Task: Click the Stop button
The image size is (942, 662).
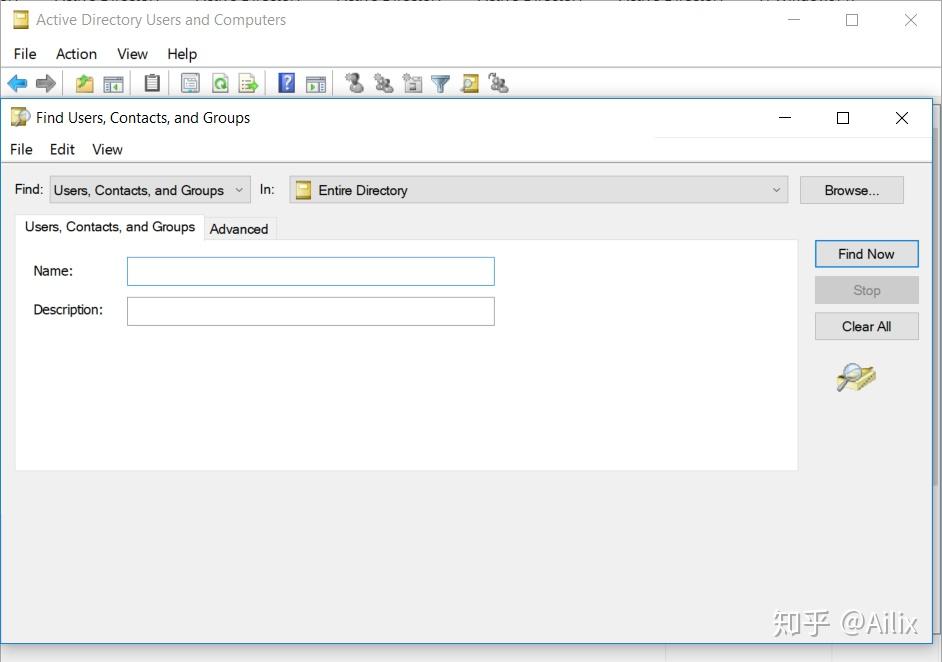Action: pyautogui.click(x=866, y=290)
